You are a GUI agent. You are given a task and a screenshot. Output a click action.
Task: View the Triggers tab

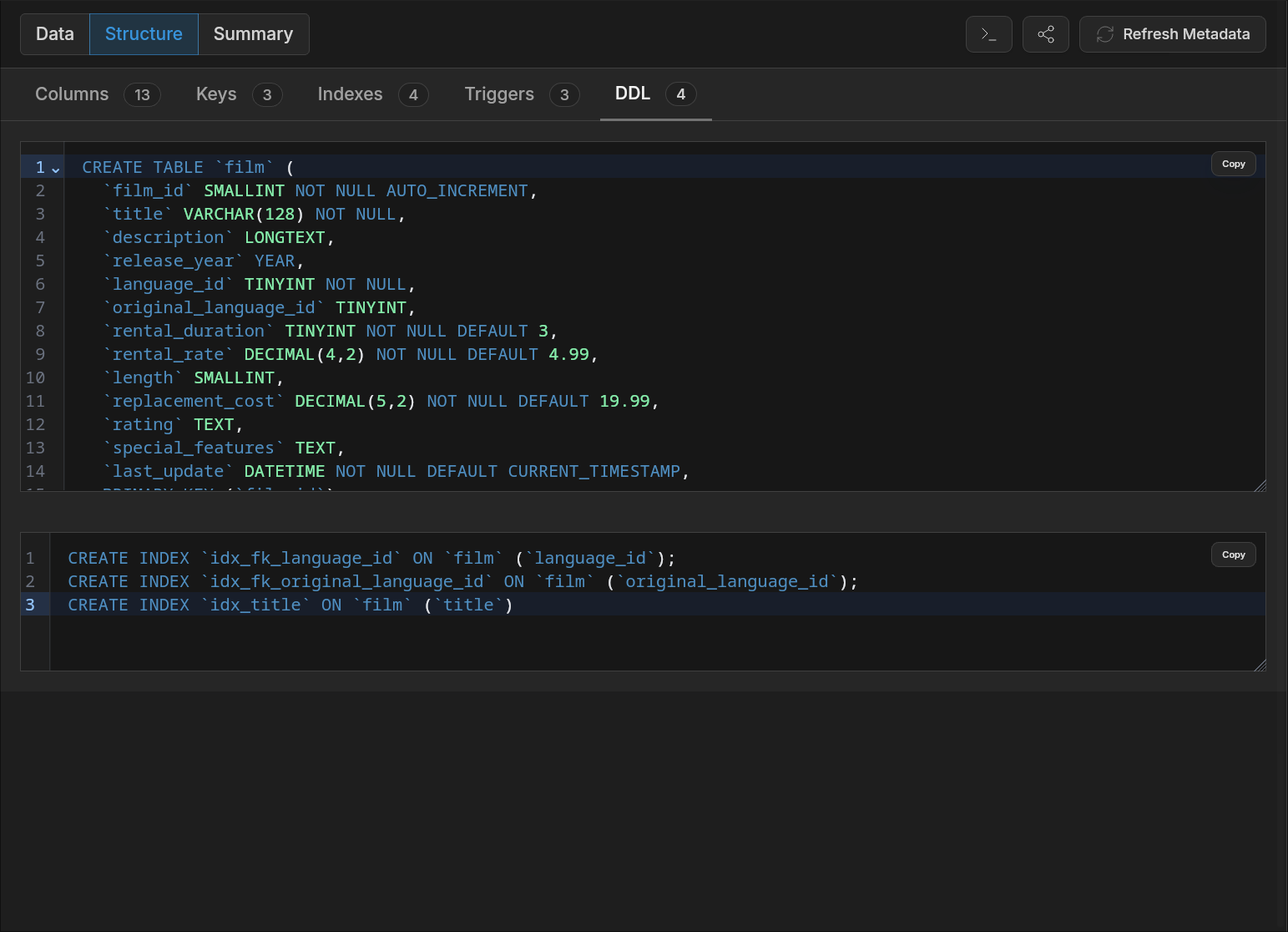[522, 94]
